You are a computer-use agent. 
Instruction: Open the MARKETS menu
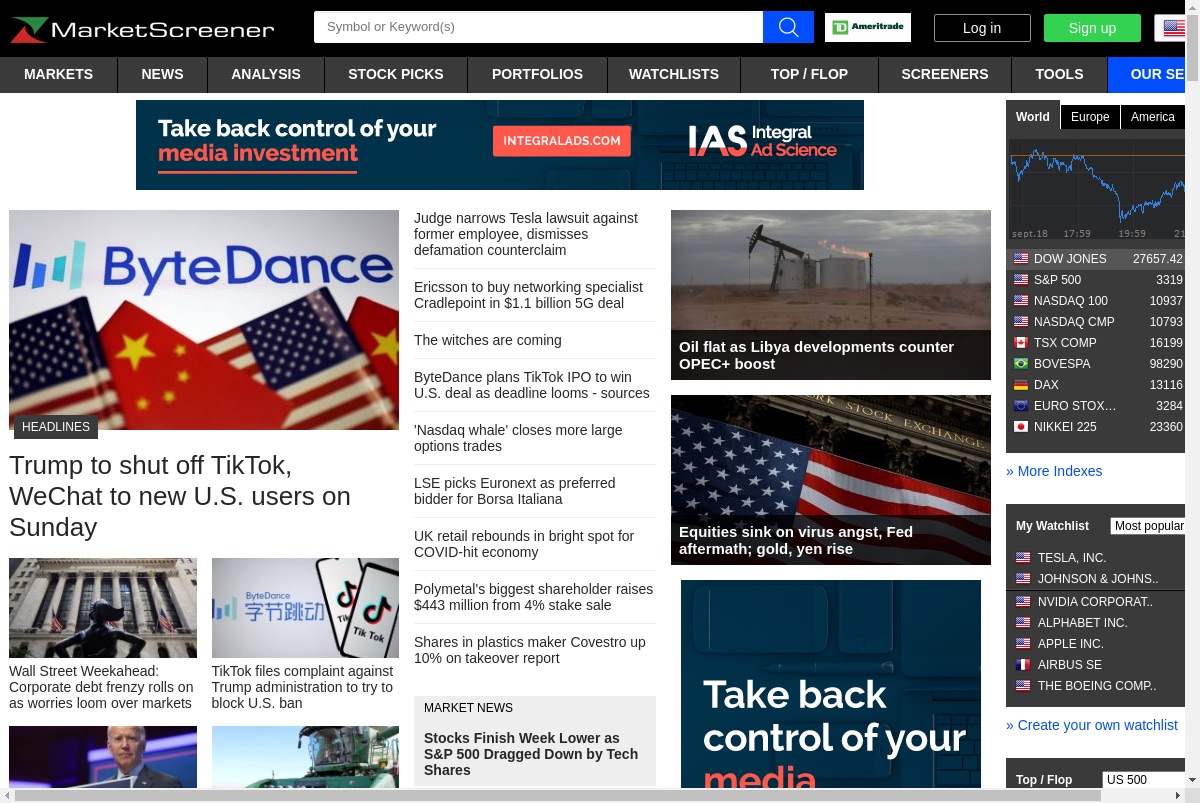coord(58,74)
